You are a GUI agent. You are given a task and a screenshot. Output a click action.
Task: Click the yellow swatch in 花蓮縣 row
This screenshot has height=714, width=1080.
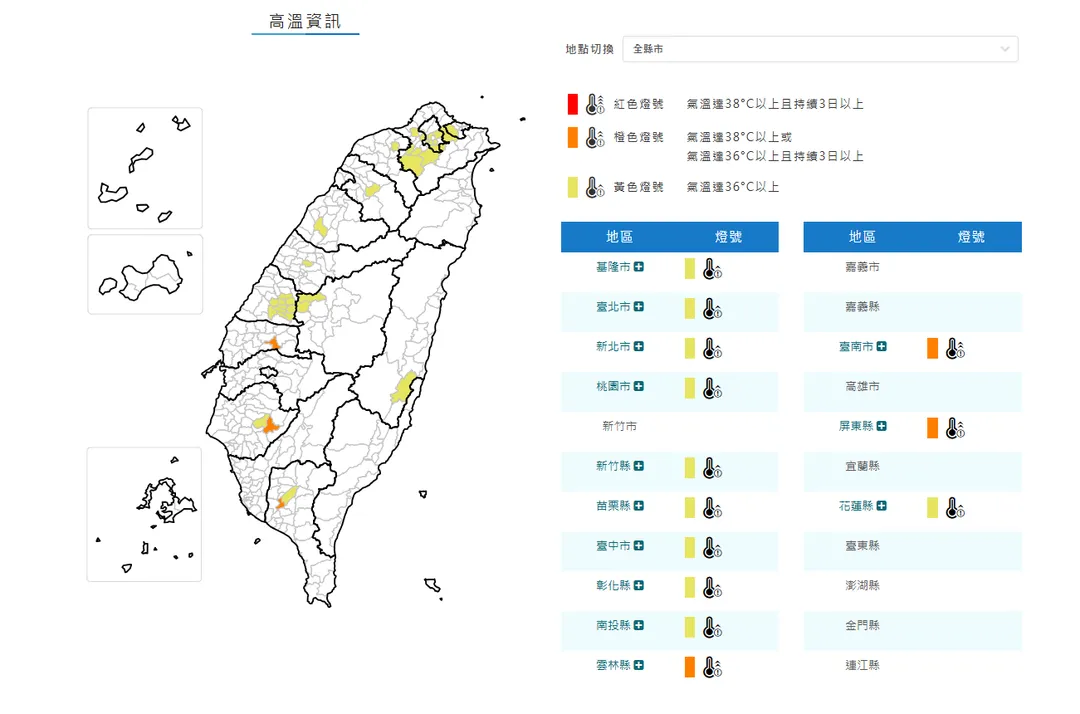932,508
